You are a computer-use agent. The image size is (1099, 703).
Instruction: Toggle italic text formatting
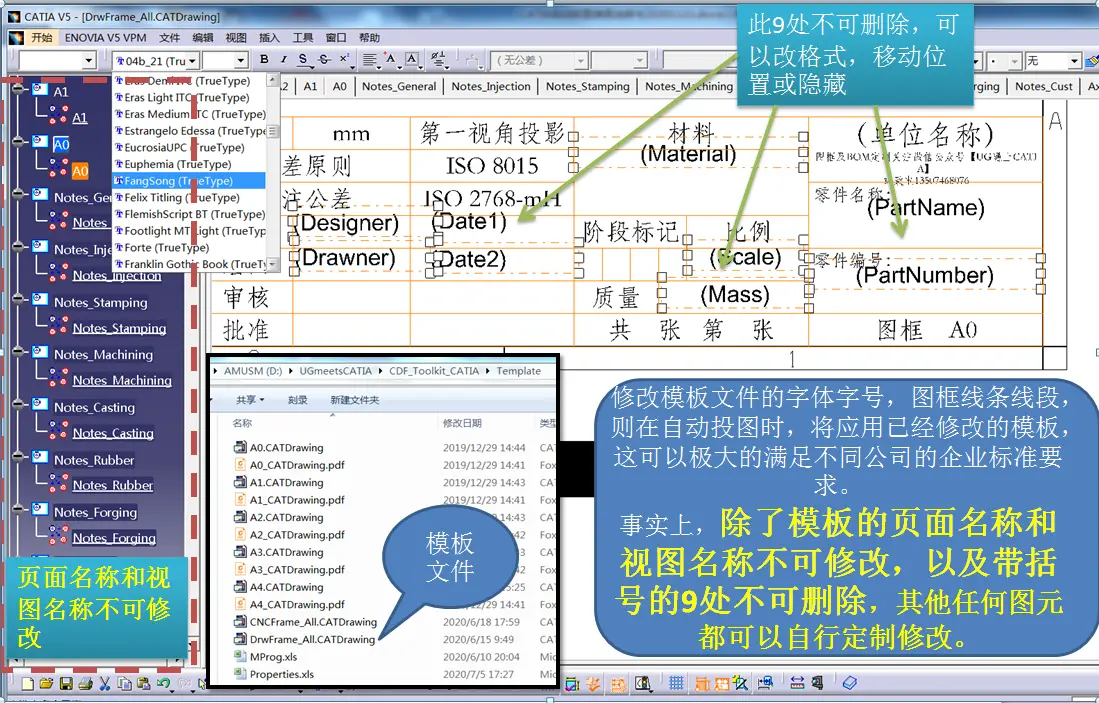(283, 60)
